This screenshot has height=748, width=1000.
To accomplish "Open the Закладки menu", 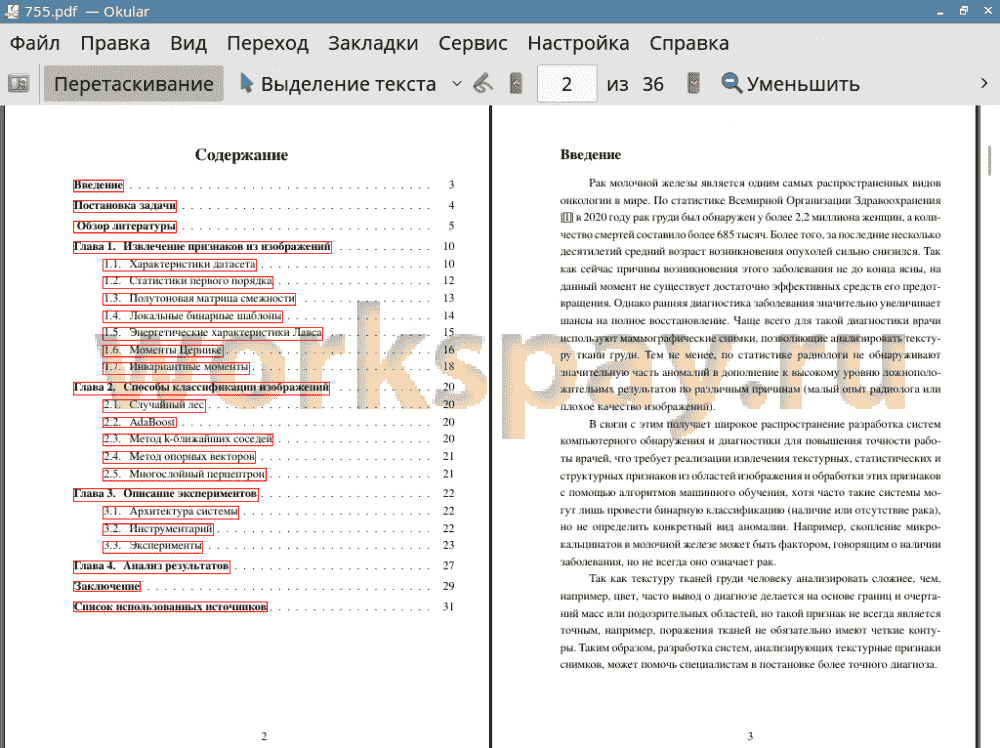I will point(373,43).
